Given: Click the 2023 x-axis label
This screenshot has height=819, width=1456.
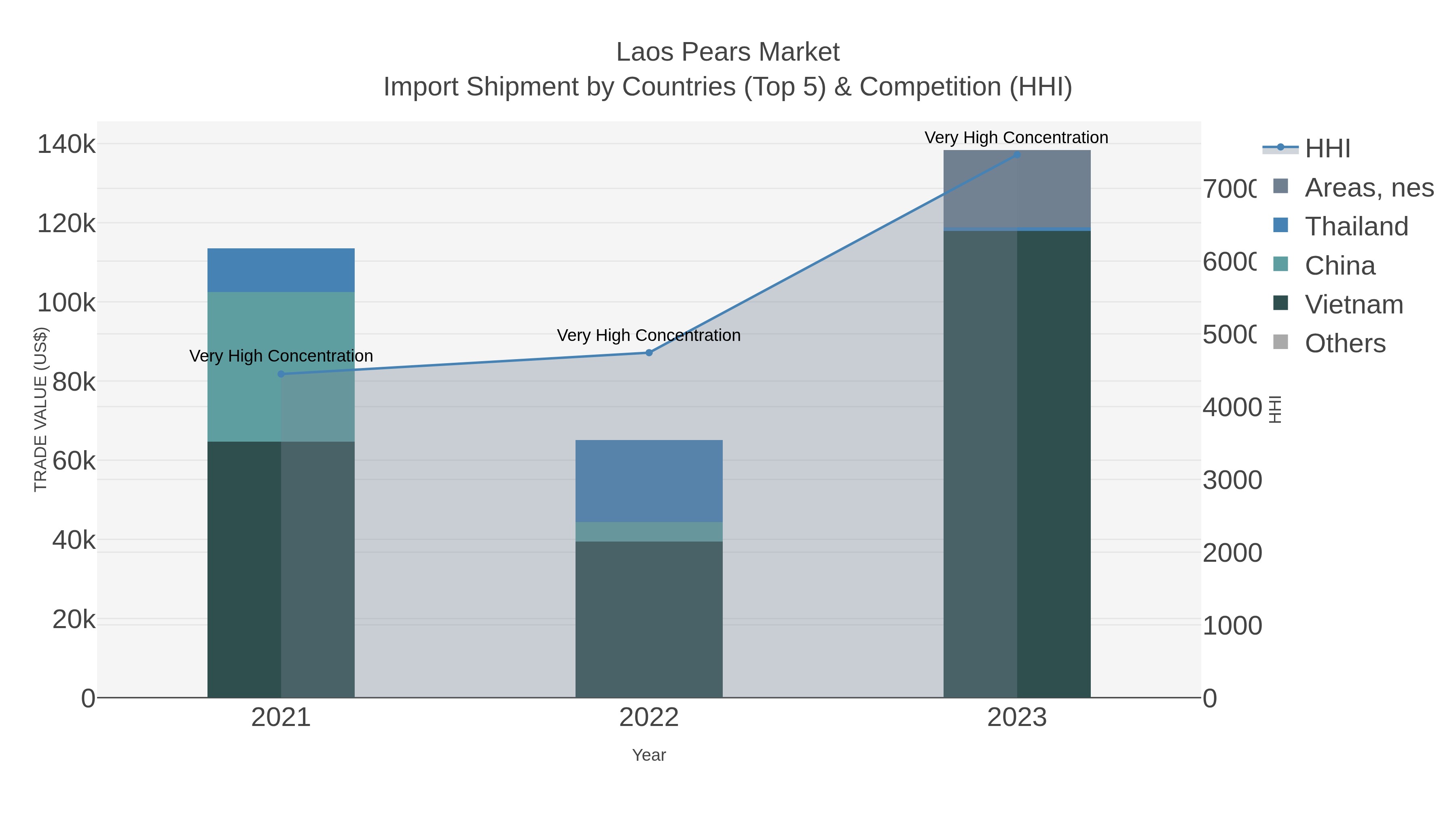Looking at the screenshot, I should [x=1017, y=717].
